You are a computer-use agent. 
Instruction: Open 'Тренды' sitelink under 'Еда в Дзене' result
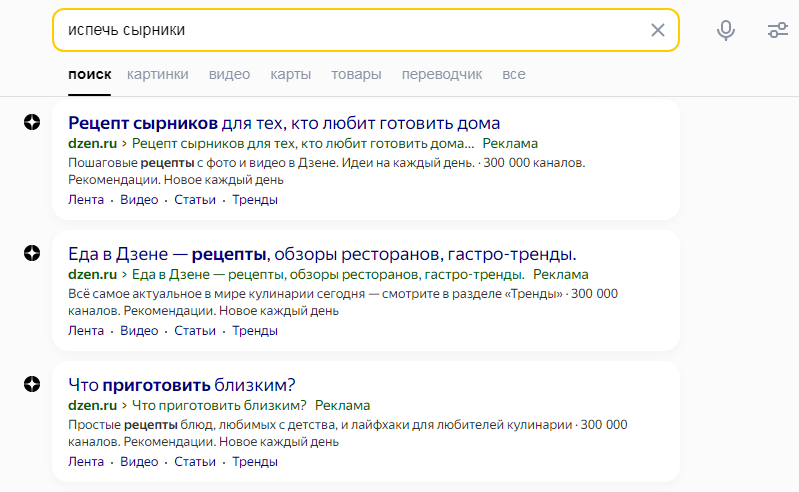255,331
